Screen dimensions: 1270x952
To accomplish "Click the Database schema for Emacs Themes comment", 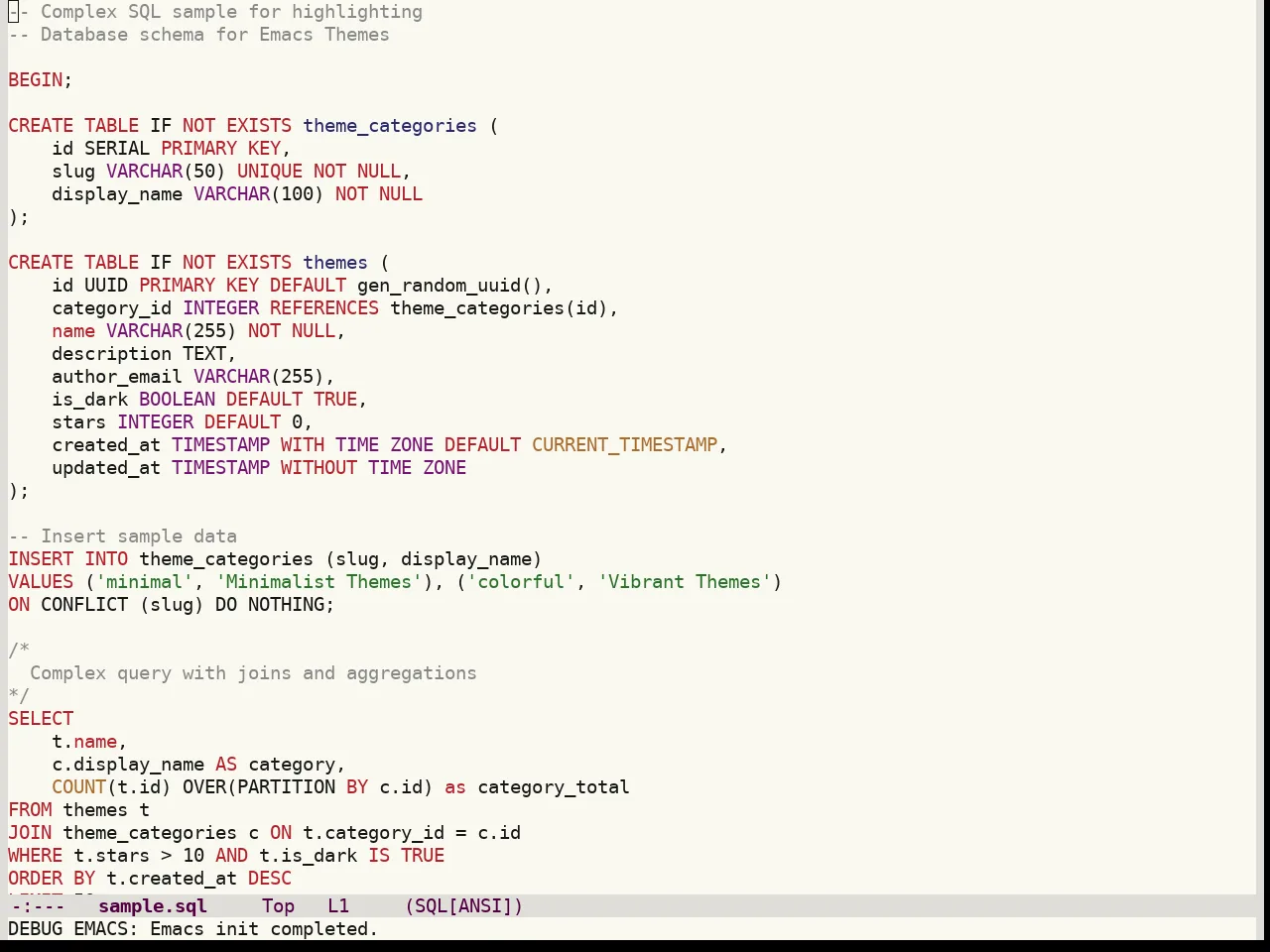I will pyautogui.click(x=198, y=35).
